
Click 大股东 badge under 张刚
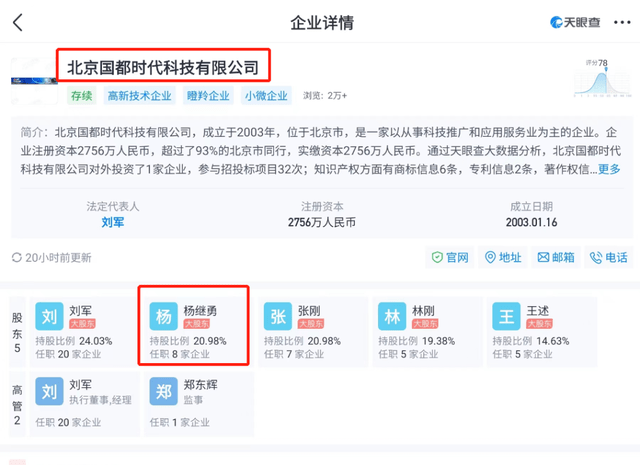[311, 324]
